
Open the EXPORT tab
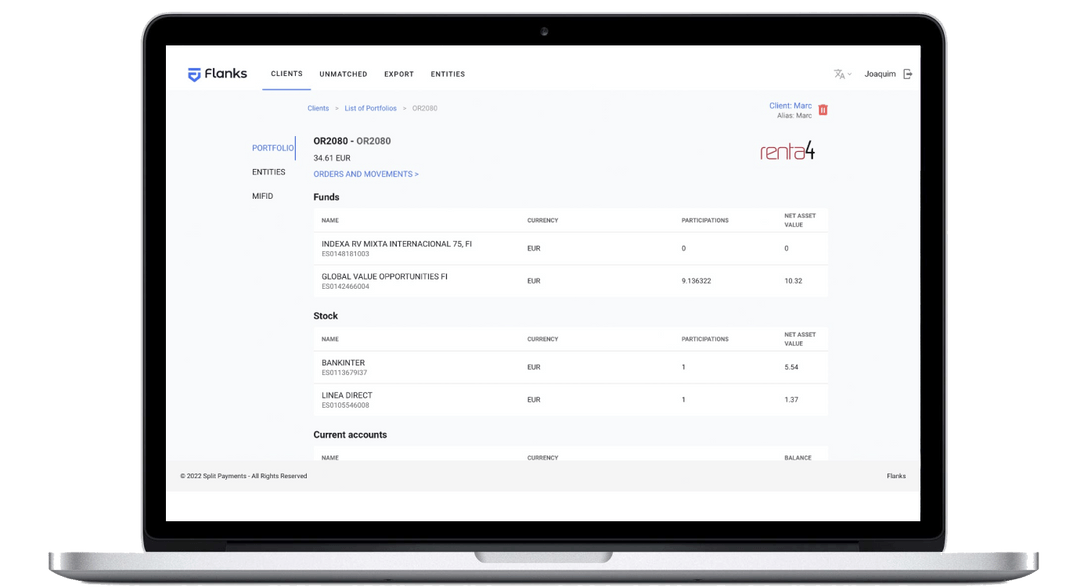[398, 73]
